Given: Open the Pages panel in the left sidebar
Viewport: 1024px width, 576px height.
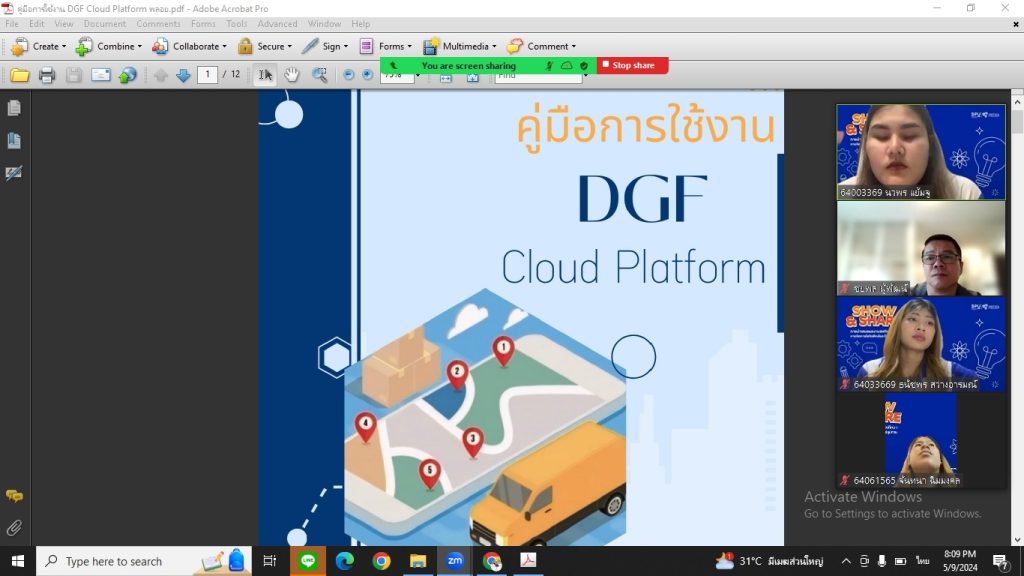Looking at the screenshot, I should 14,108.
